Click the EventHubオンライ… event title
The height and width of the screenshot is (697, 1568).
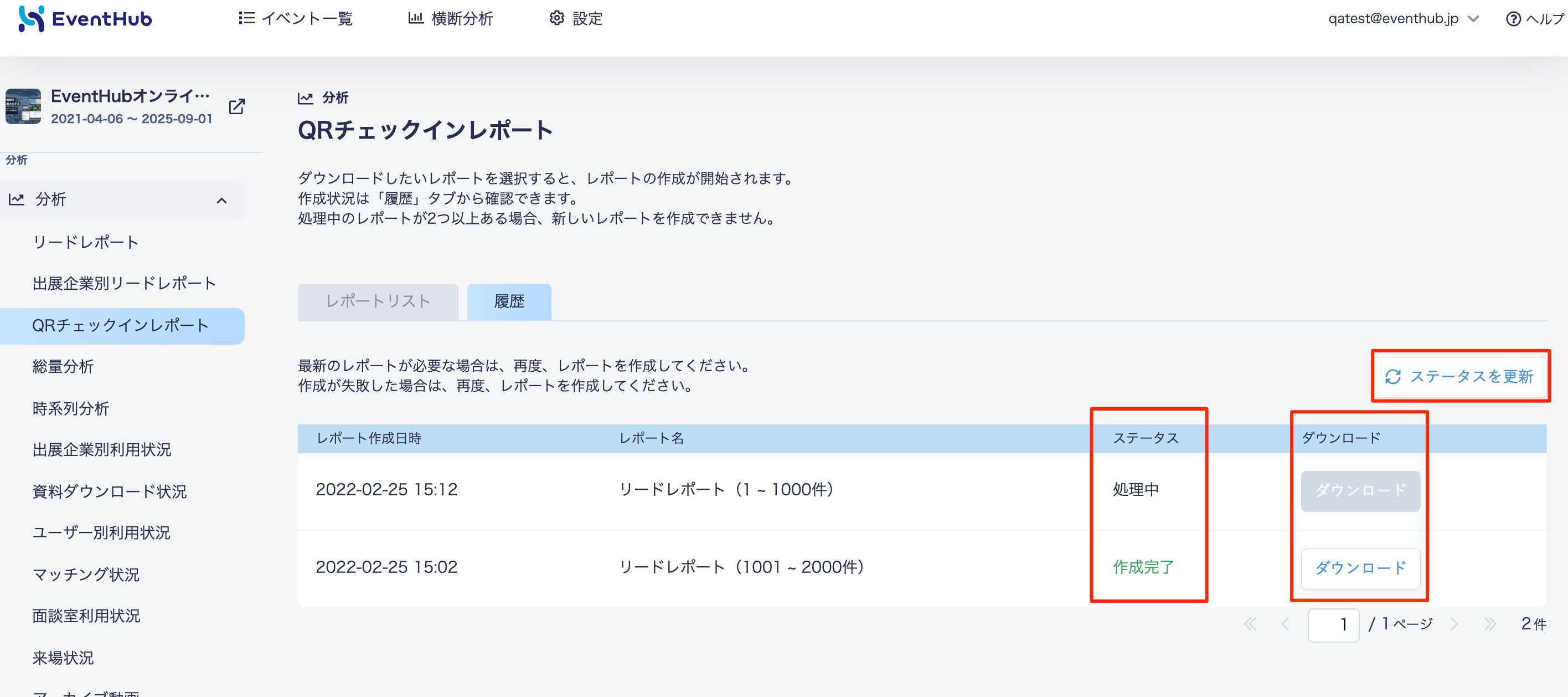tap(130, 96)
